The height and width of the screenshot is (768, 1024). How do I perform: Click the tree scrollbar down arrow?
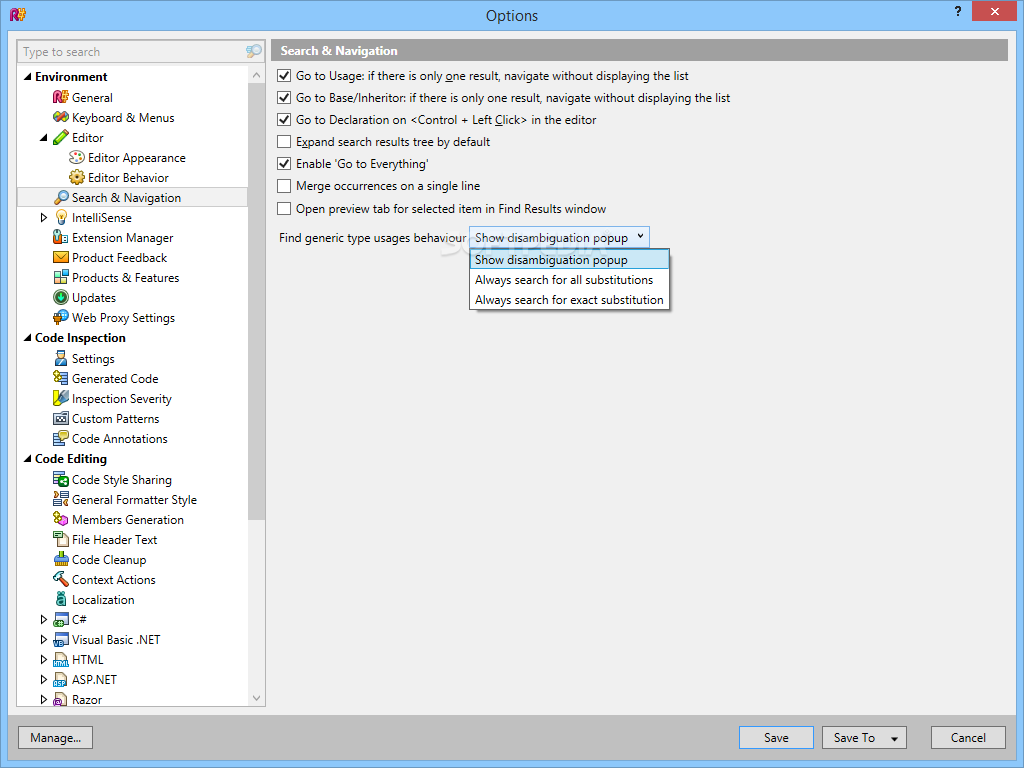(x=257, y=698)
